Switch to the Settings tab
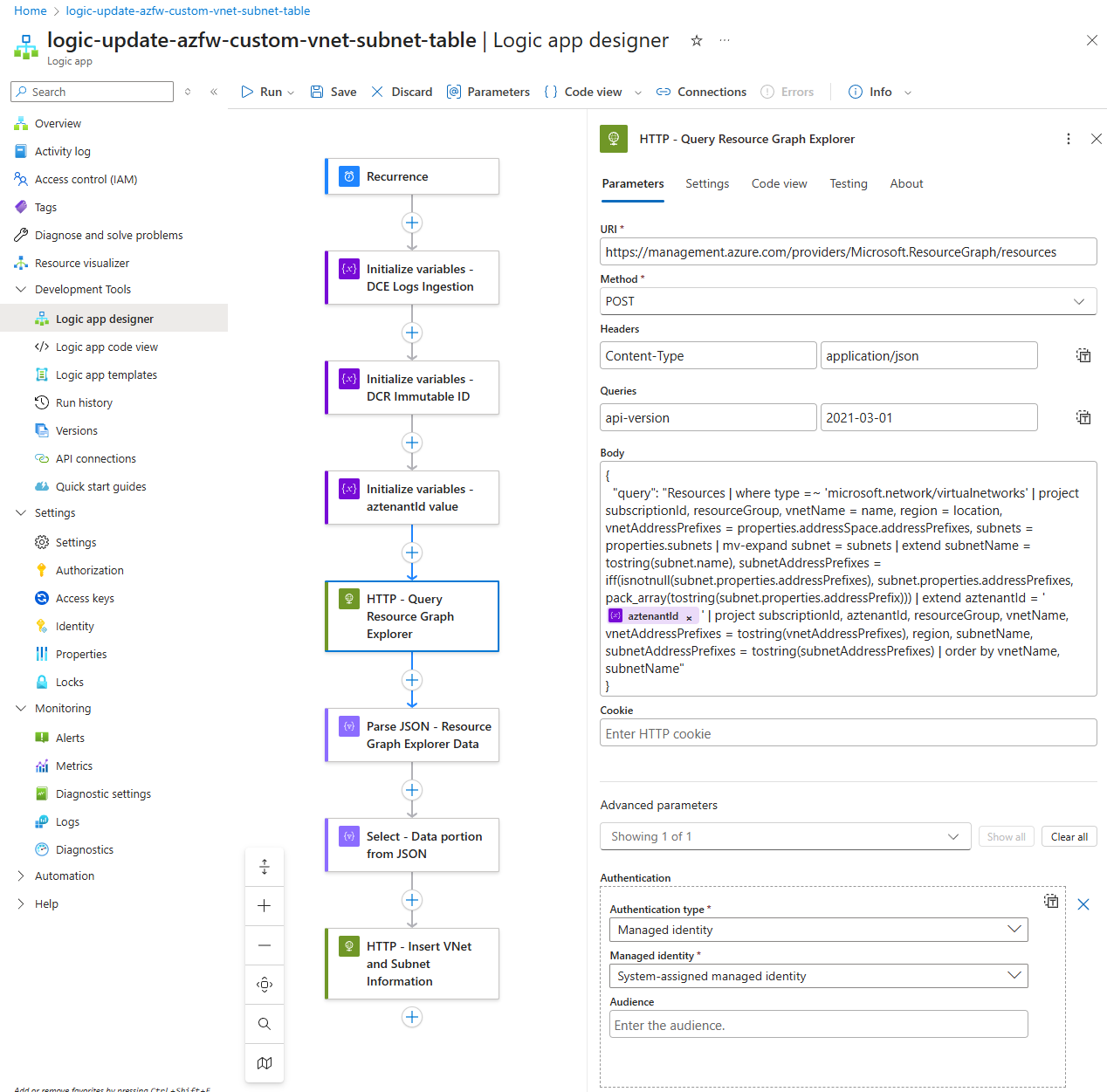The image size is (1107, 1092). [706, 184]
